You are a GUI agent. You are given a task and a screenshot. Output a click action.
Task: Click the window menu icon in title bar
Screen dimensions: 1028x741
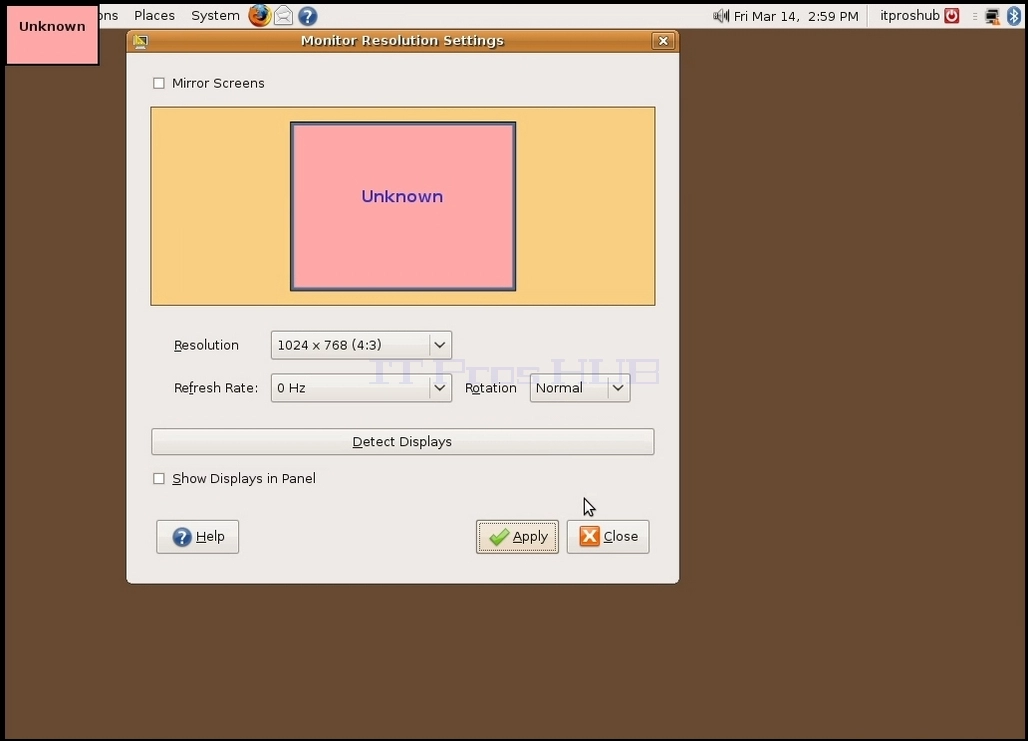pos(140,41)
